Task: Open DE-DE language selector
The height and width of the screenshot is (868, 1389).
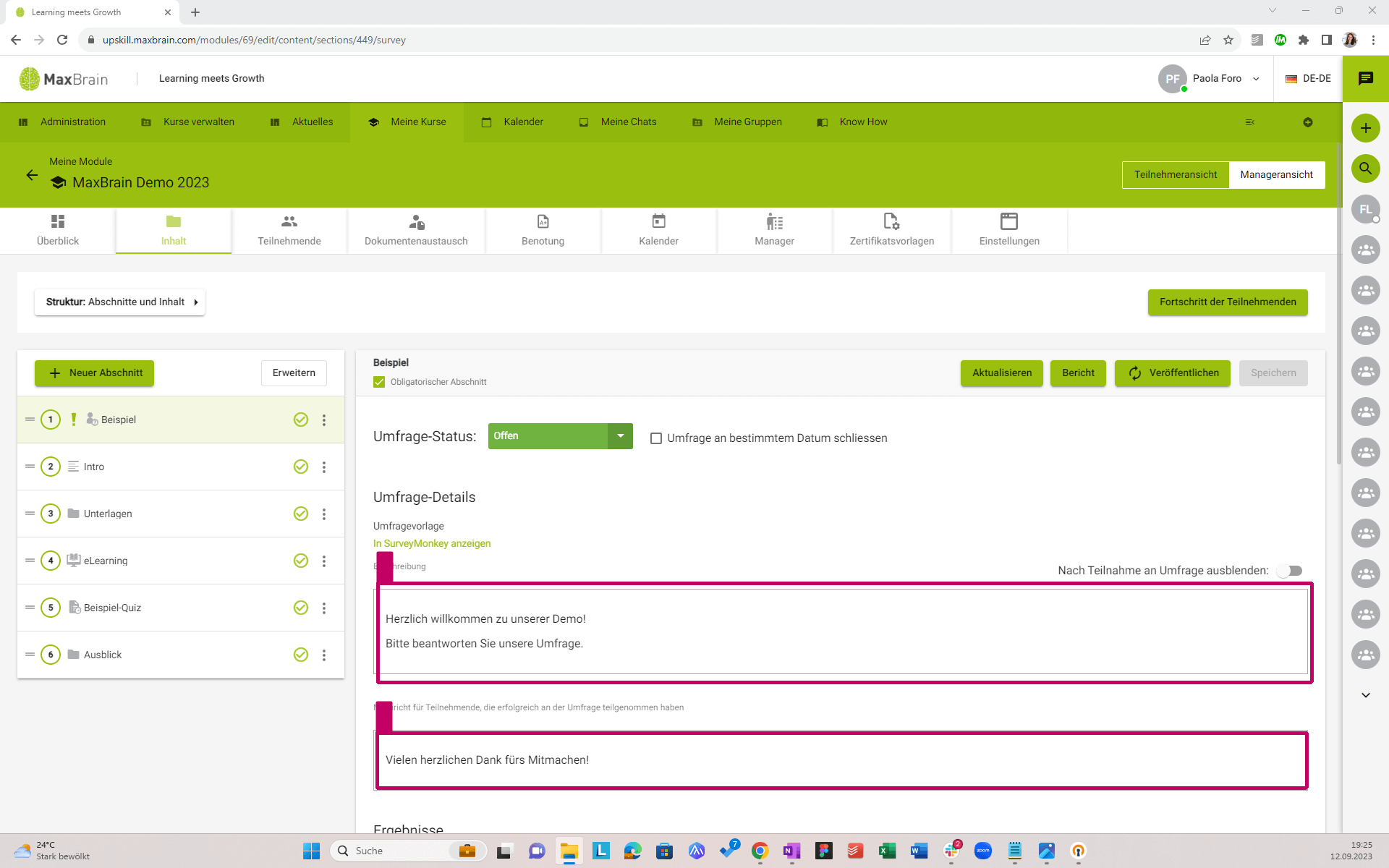Action: 1308,78
